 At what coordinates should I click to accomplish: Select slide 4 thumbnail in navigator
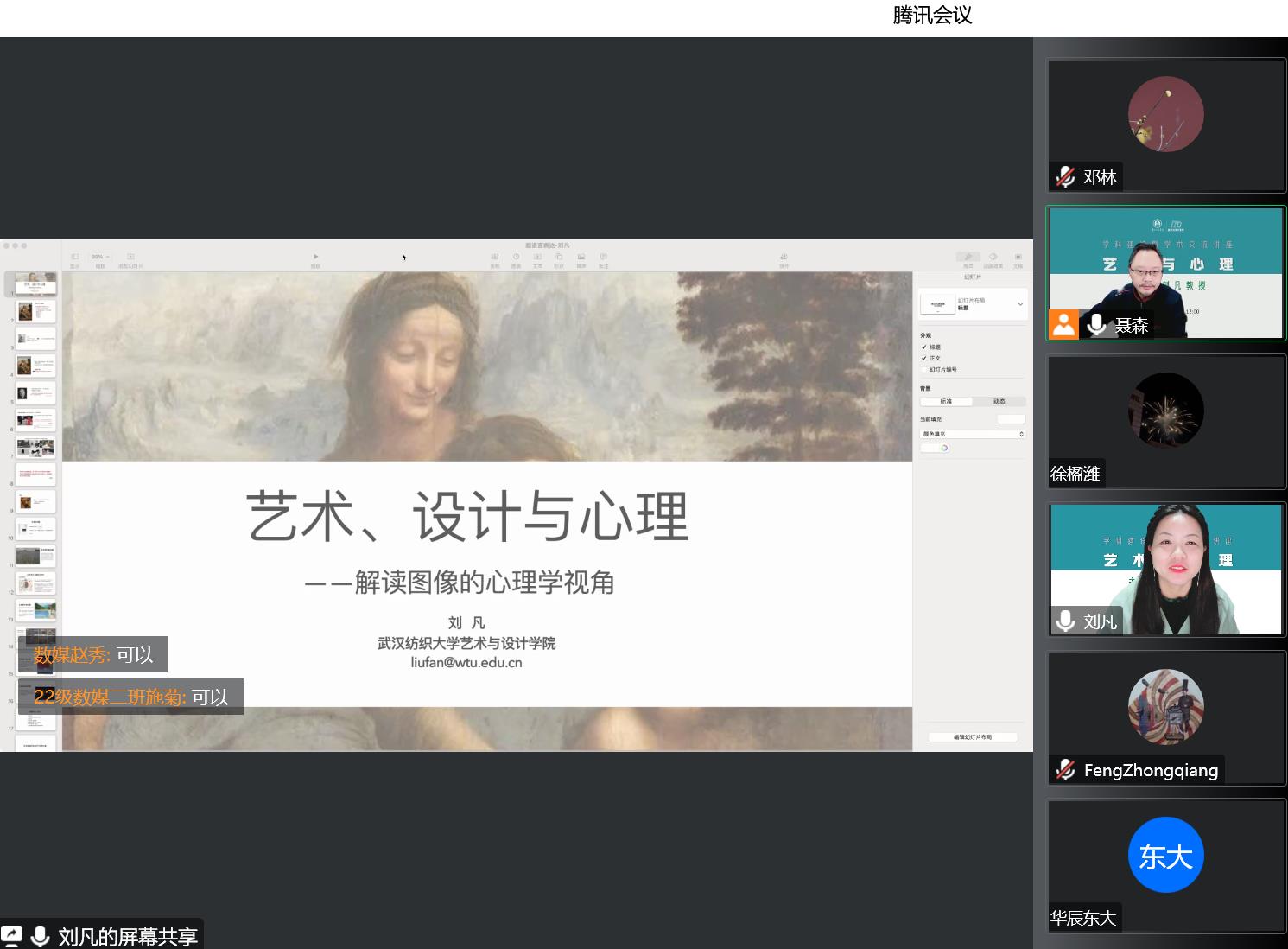click(x=35, y=366)
